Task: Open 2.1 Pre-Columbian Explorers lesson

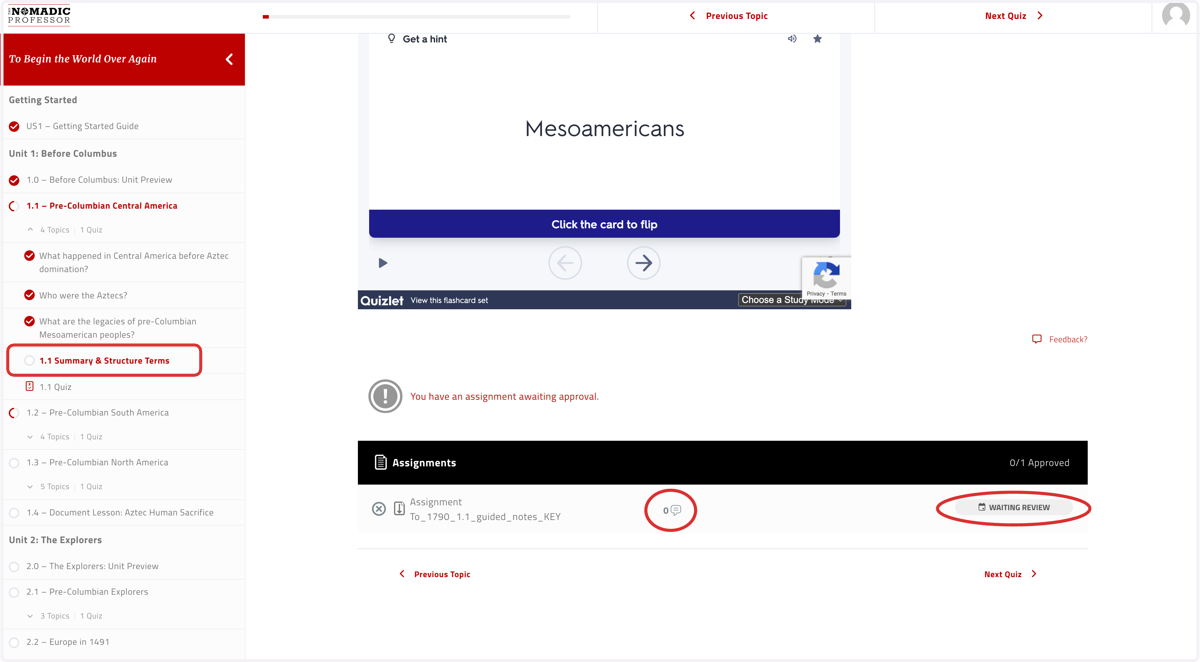Action: coord(87,591)
